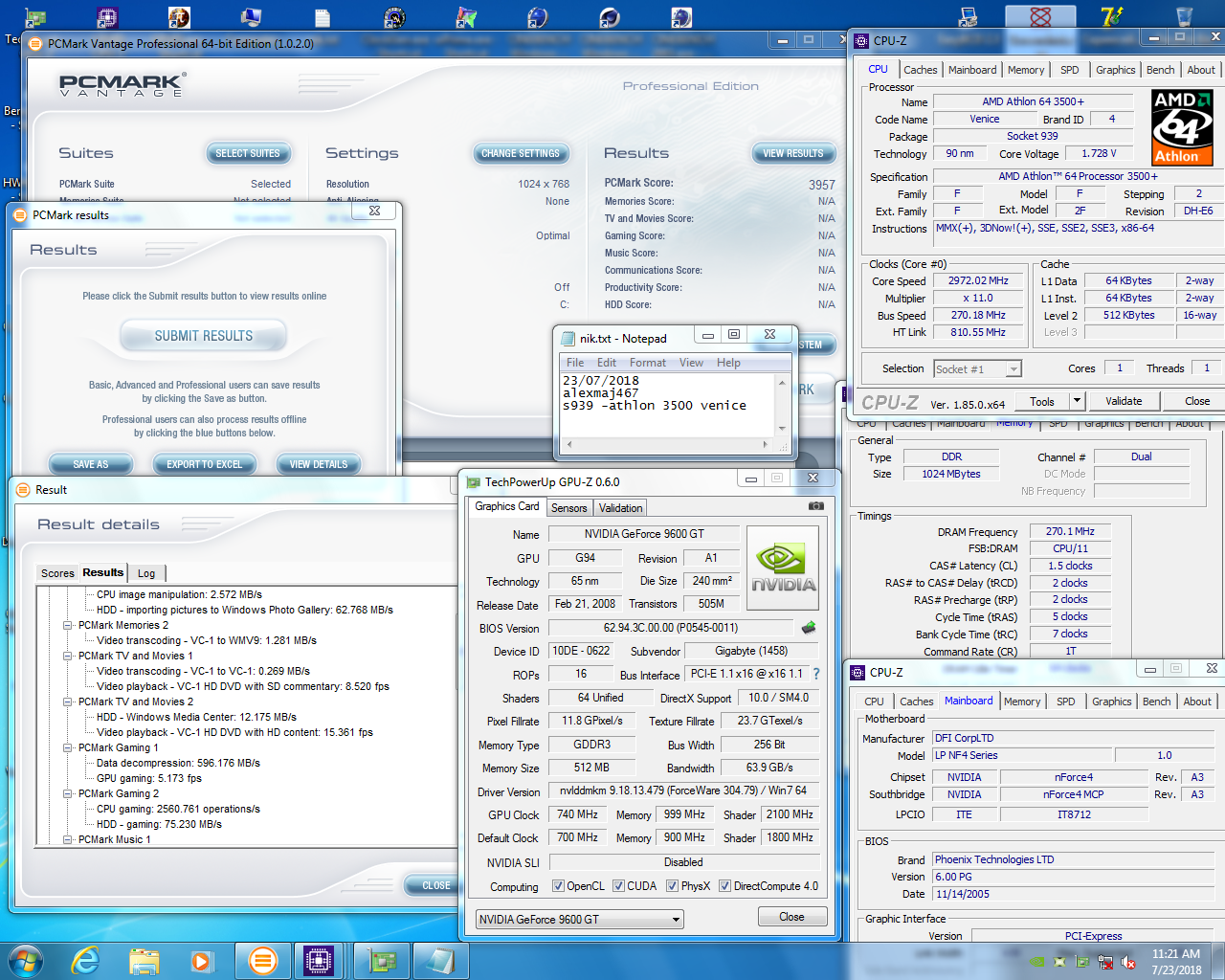Image resolution: width=1225 pixels, height=980 pixels.
Task: Click AMD Athlon 64 logo in CPU-Z
Action: pos(1183,127)
